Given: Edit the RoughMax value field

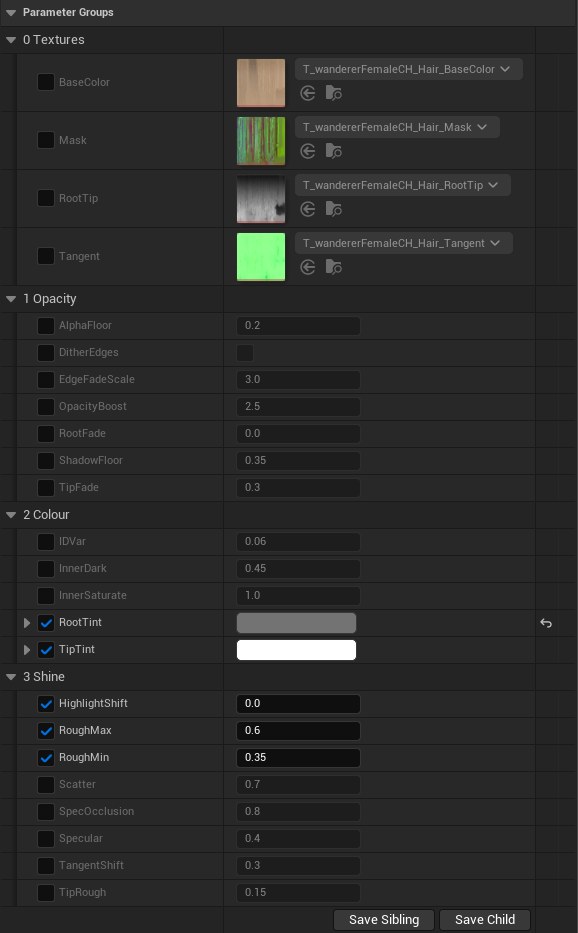Looking at the screenshot, I should tap(298, 730).
